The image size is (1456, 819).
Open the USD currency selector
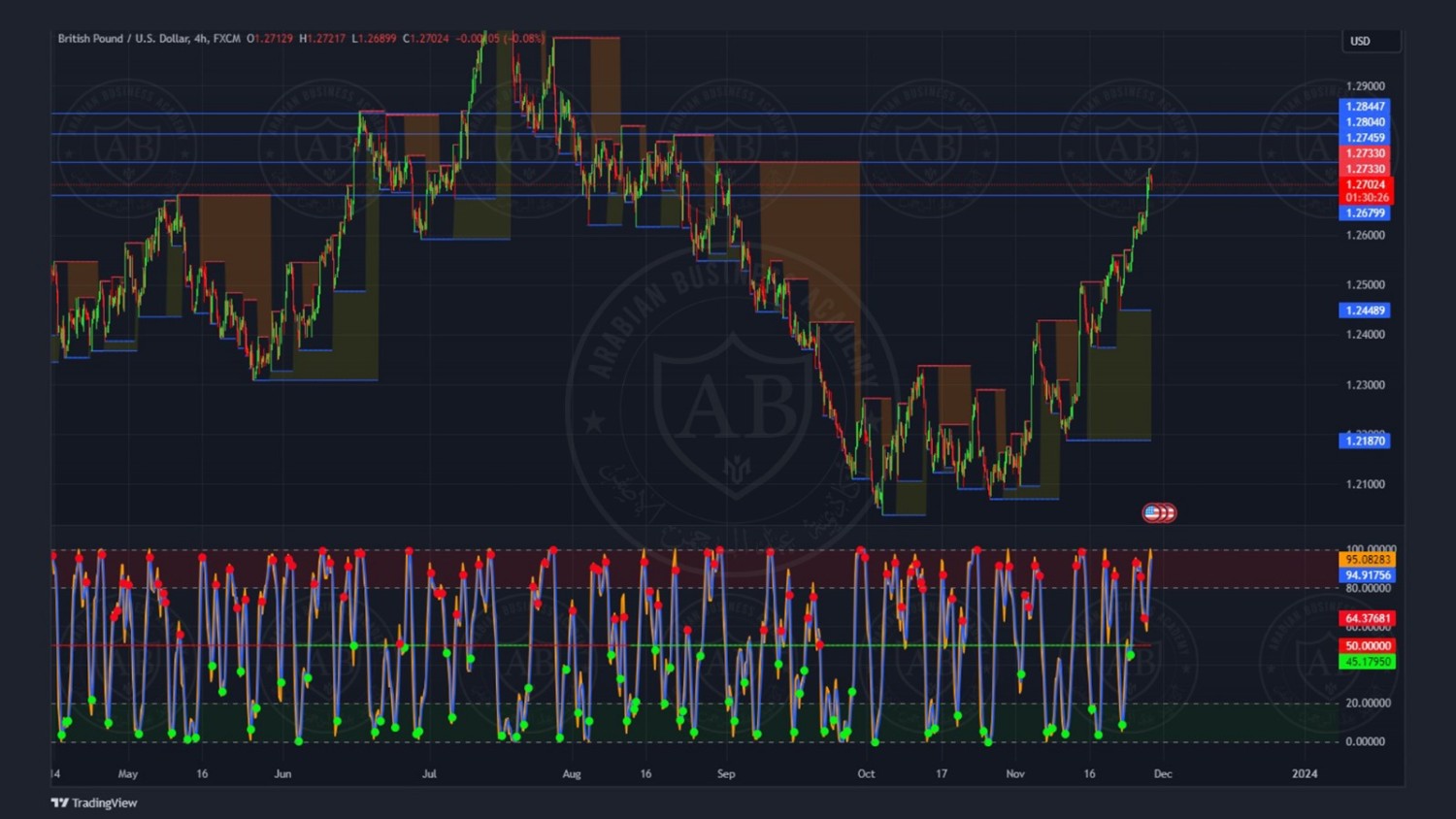pos(1372,41)
